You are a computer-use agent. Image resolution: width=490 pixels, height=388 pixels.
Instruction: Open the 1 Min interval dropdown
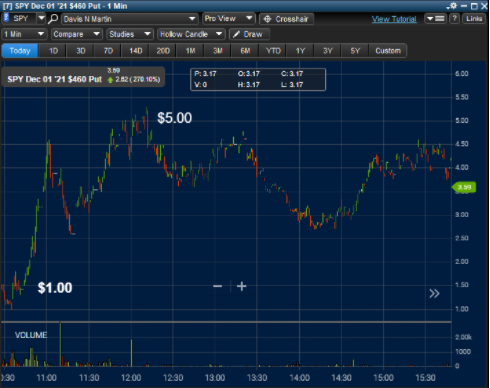24,34
